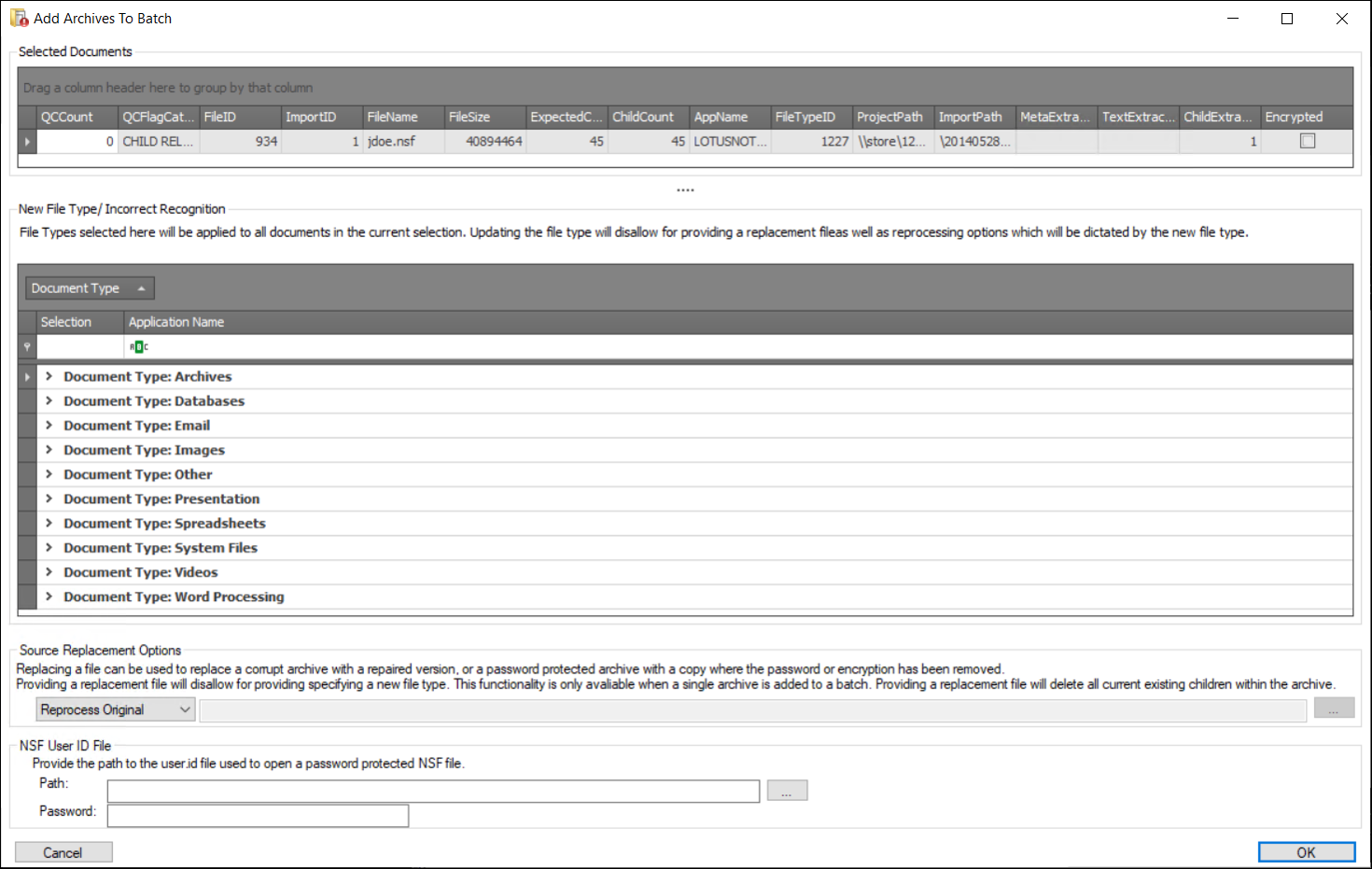Screen dimensions: 1372x869
Task: Expand Document Type: Archives group
Action: tap(49, 376)
